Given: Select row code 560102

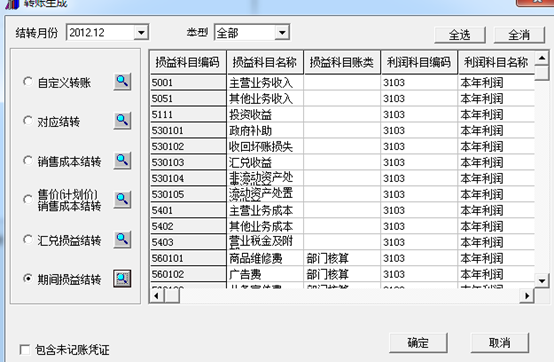Looking at the screenshot, I should click(x=188, y=274).
